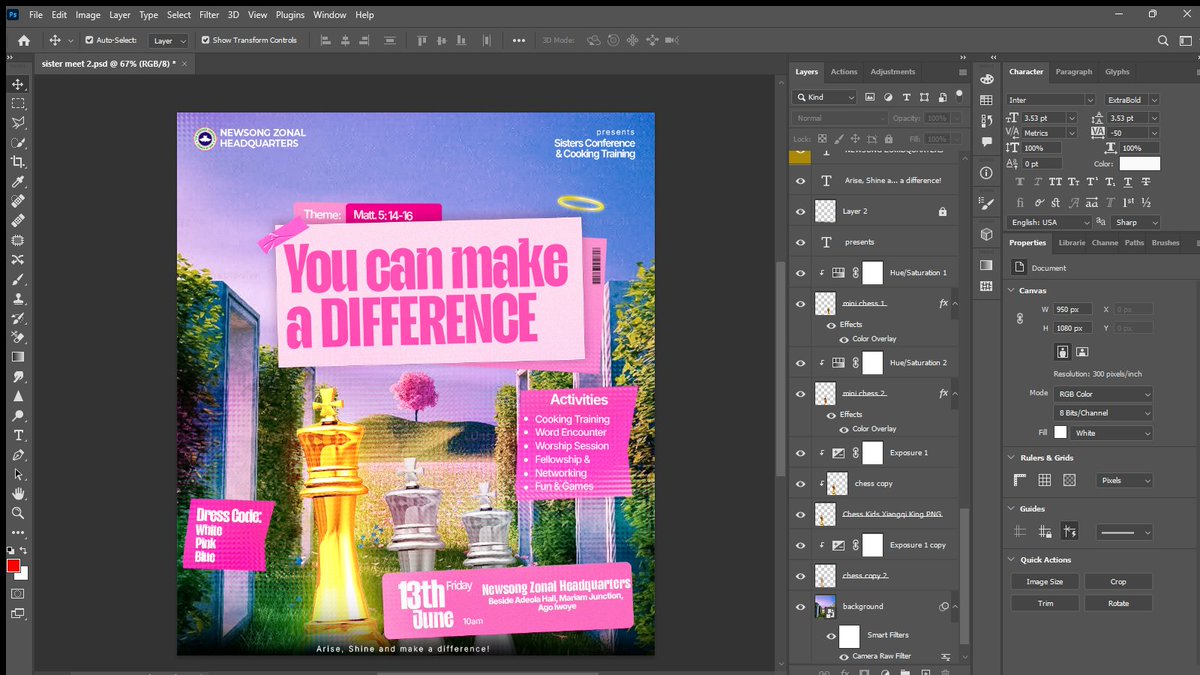
Task: Uncheck Auto-Select checkbox
Action: pos(89,41)
